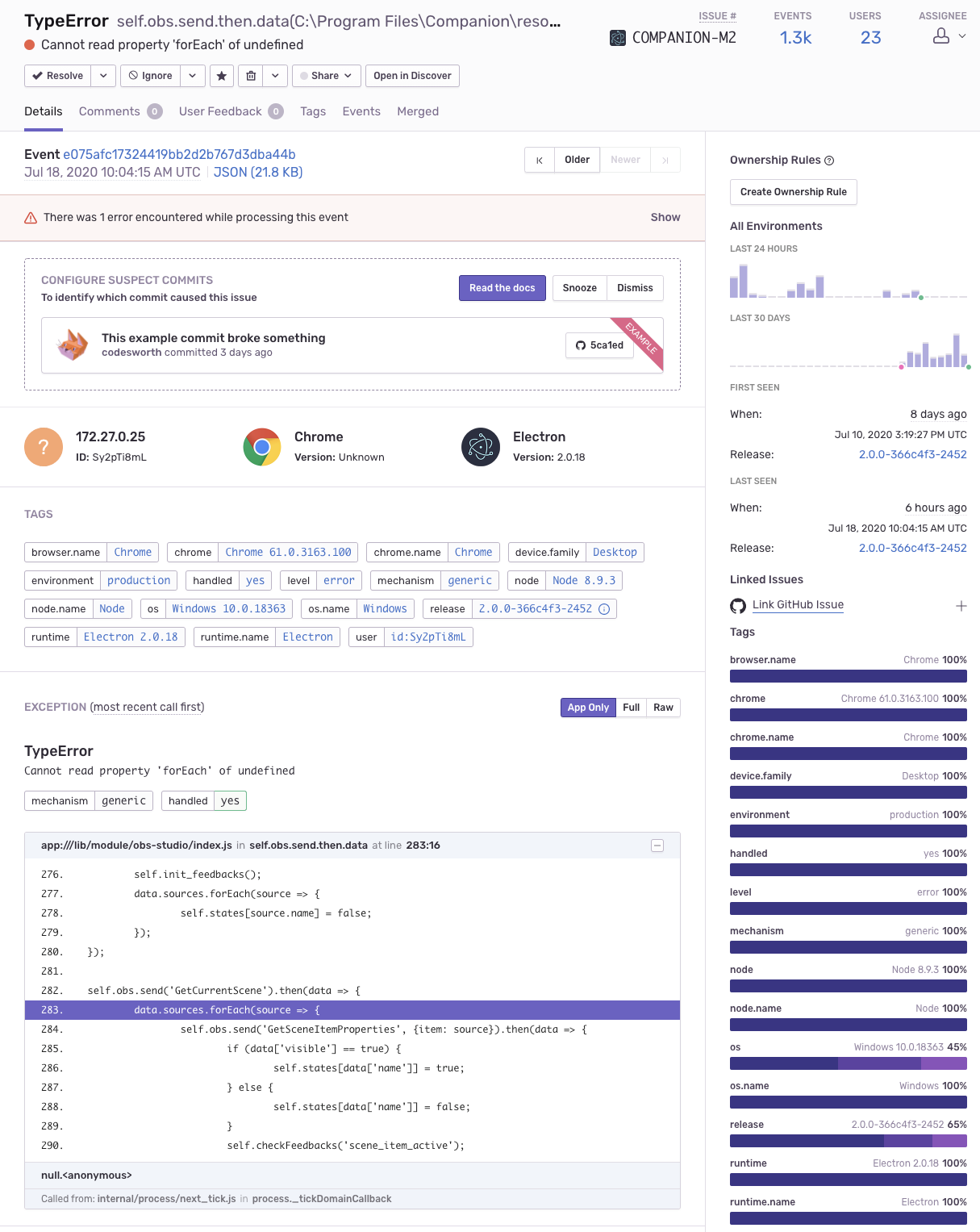Switch exception view to Raw

pyautogui.click(x=663, y=708)
